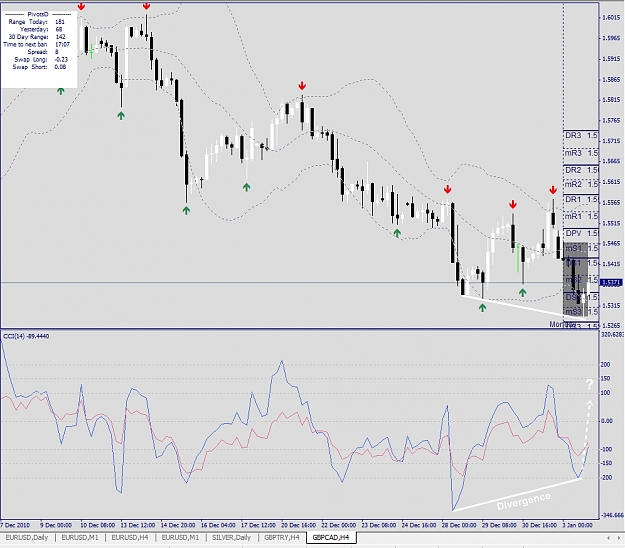The height and width of the screenshot is (548, 625).
Task: Click the -200 level on CCI scale
Action: tap(606, 477)
